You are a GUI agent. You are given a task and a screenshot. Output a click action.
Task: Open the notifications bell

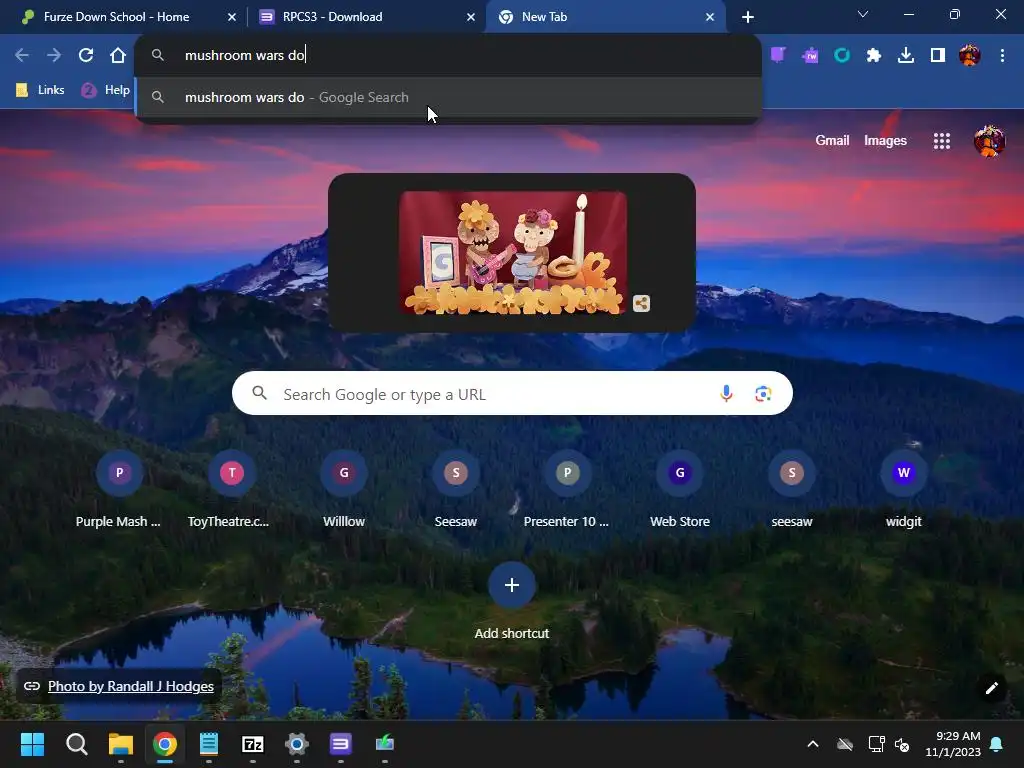(996, 744)
